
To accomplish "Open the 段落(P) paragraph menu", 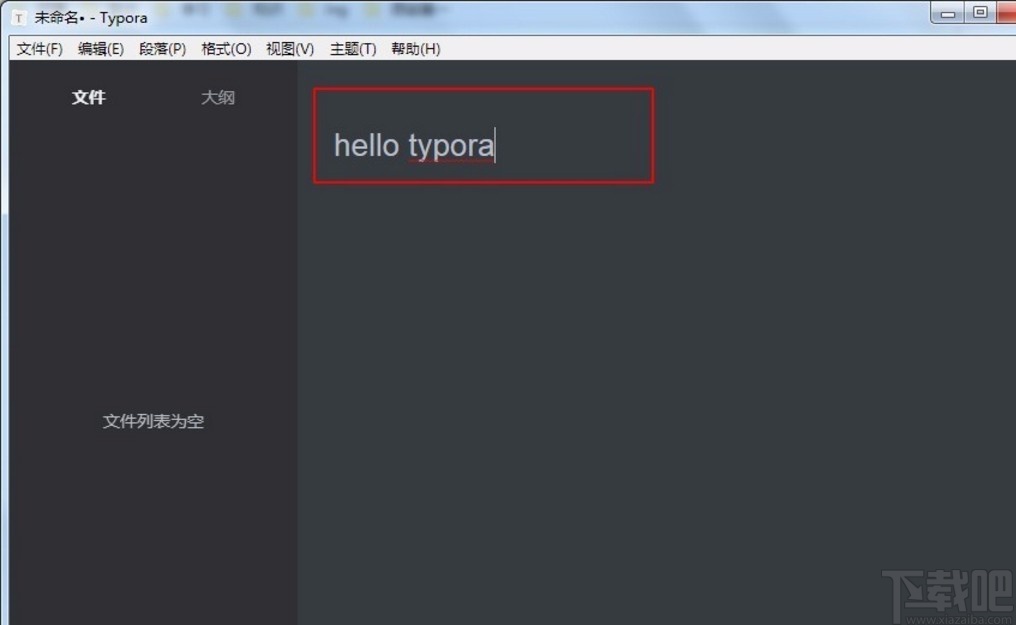I will (161, 48).
